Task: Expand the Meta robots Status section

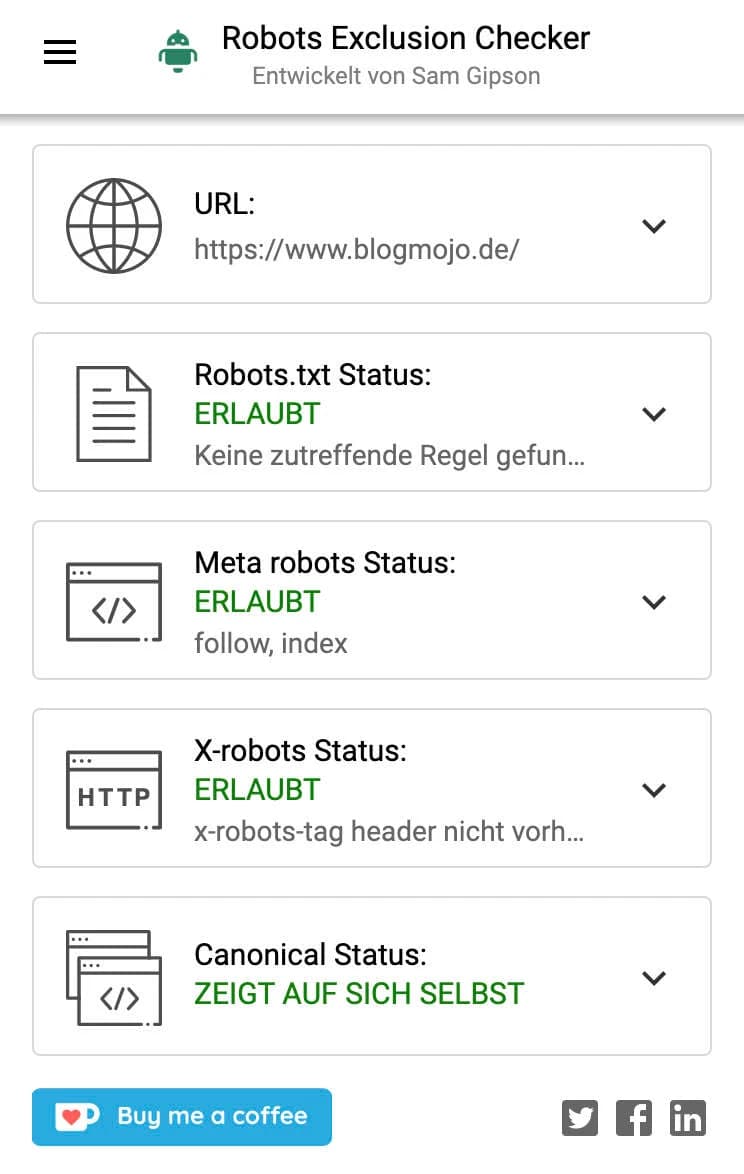Action: click(x=654, y=601)
